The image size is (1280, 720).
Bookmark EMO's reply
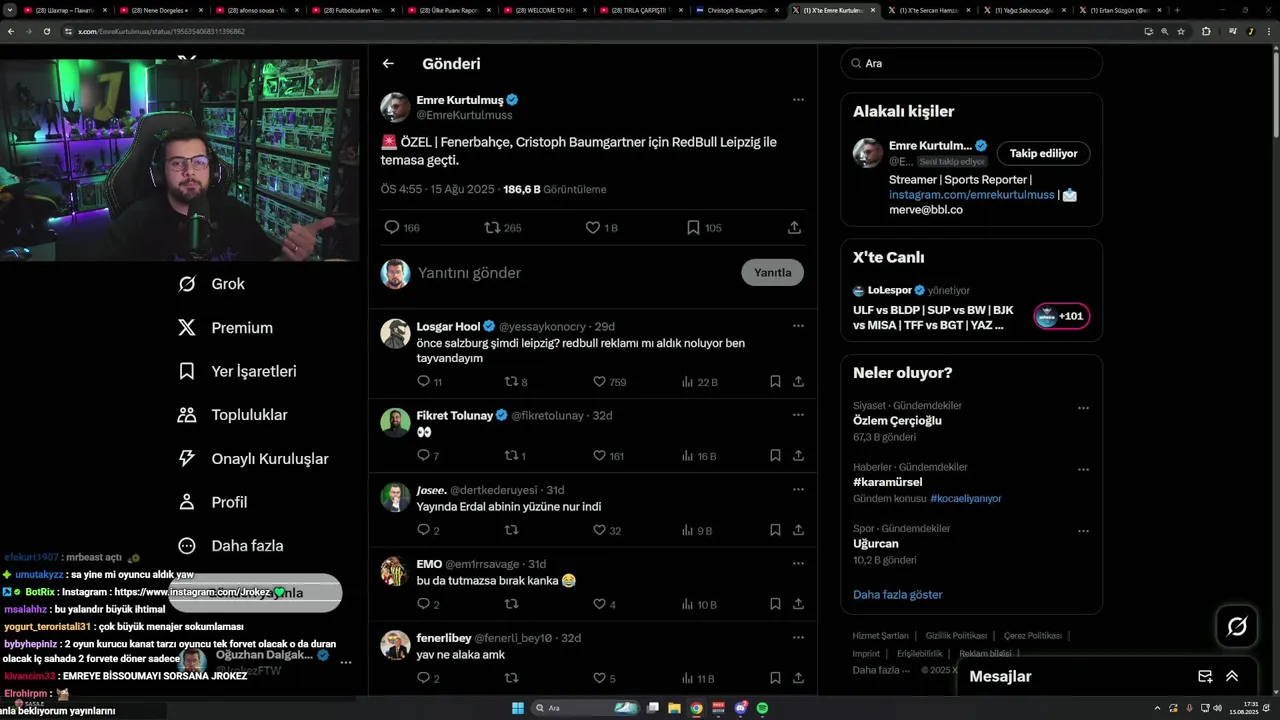[775, 604]
